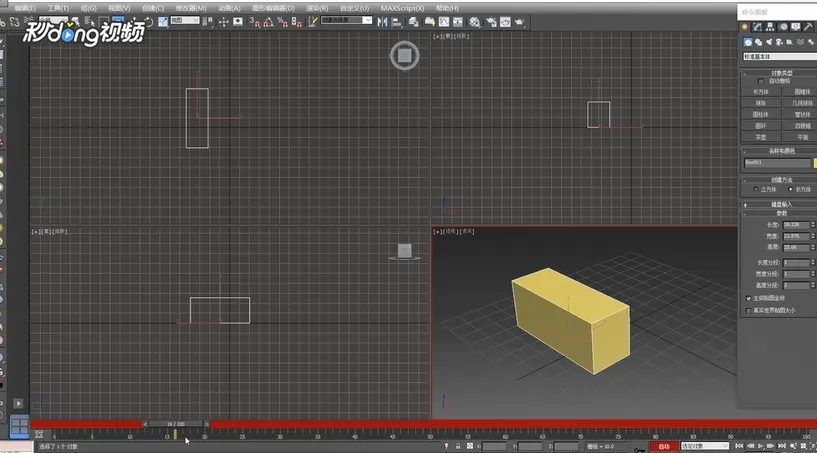Toggle the Percent Snap button
Image resolution: width=817 pixels, height=453 pixels.
(282, 21)
